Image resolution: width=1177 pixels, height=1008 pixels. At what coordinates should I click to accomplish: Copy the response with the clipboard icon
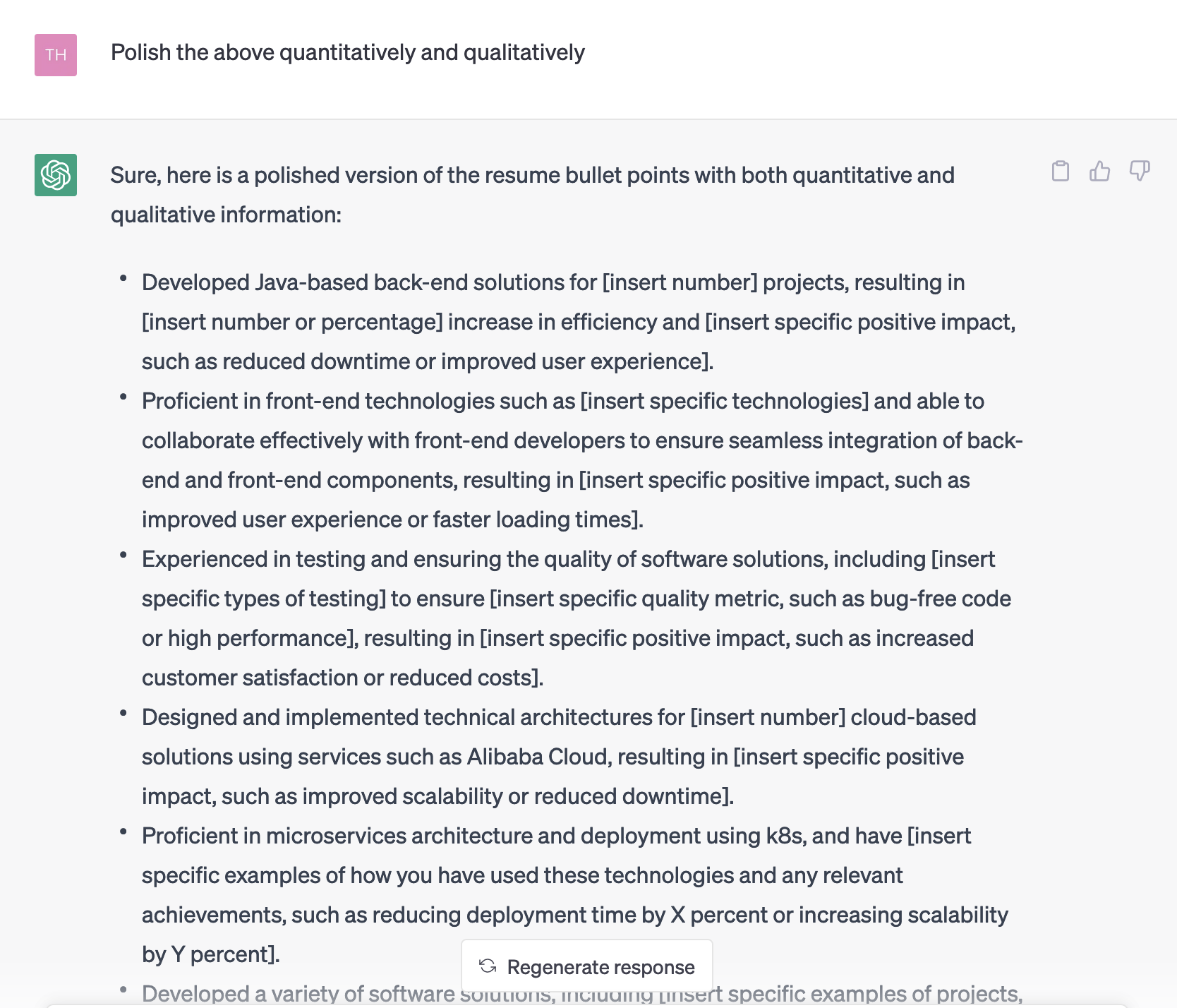[x=1060, y=171]
